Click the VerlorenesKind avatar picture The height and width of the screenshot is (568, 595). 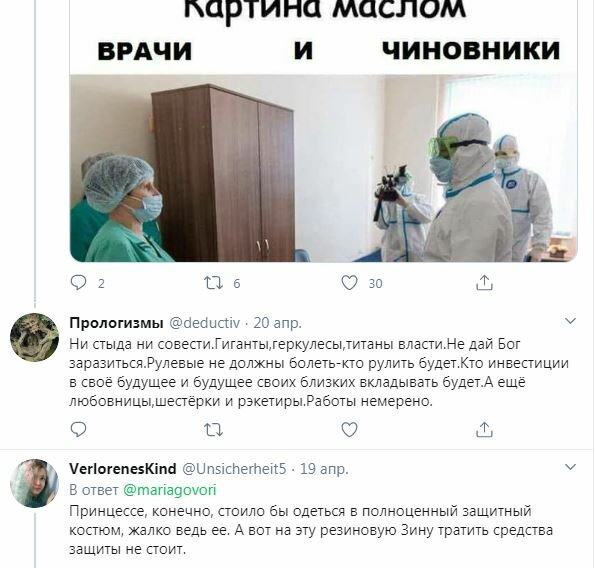click(x=35, y=483)
